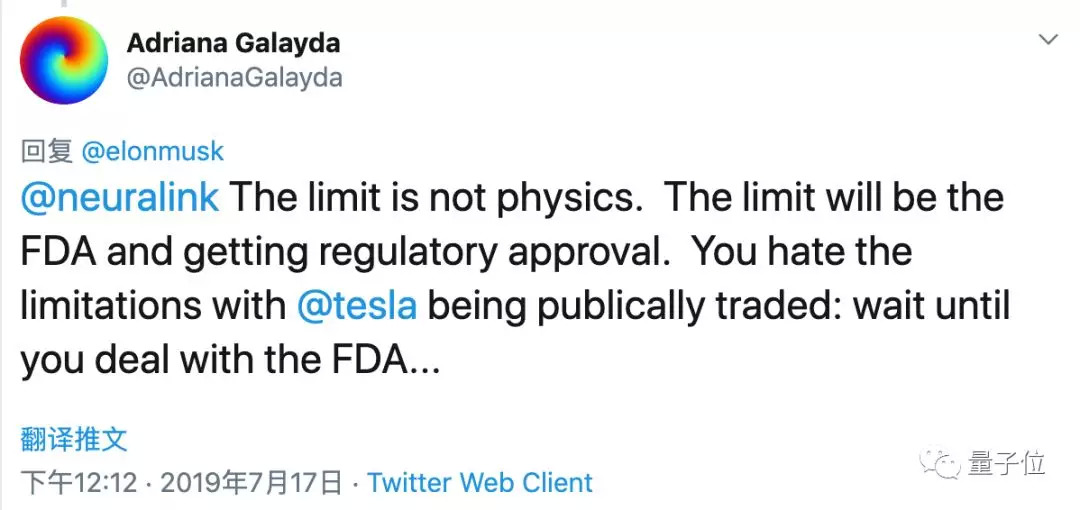Click the last line ending "the FDA..."
The image size is (1080, 510).
[230, 359]
